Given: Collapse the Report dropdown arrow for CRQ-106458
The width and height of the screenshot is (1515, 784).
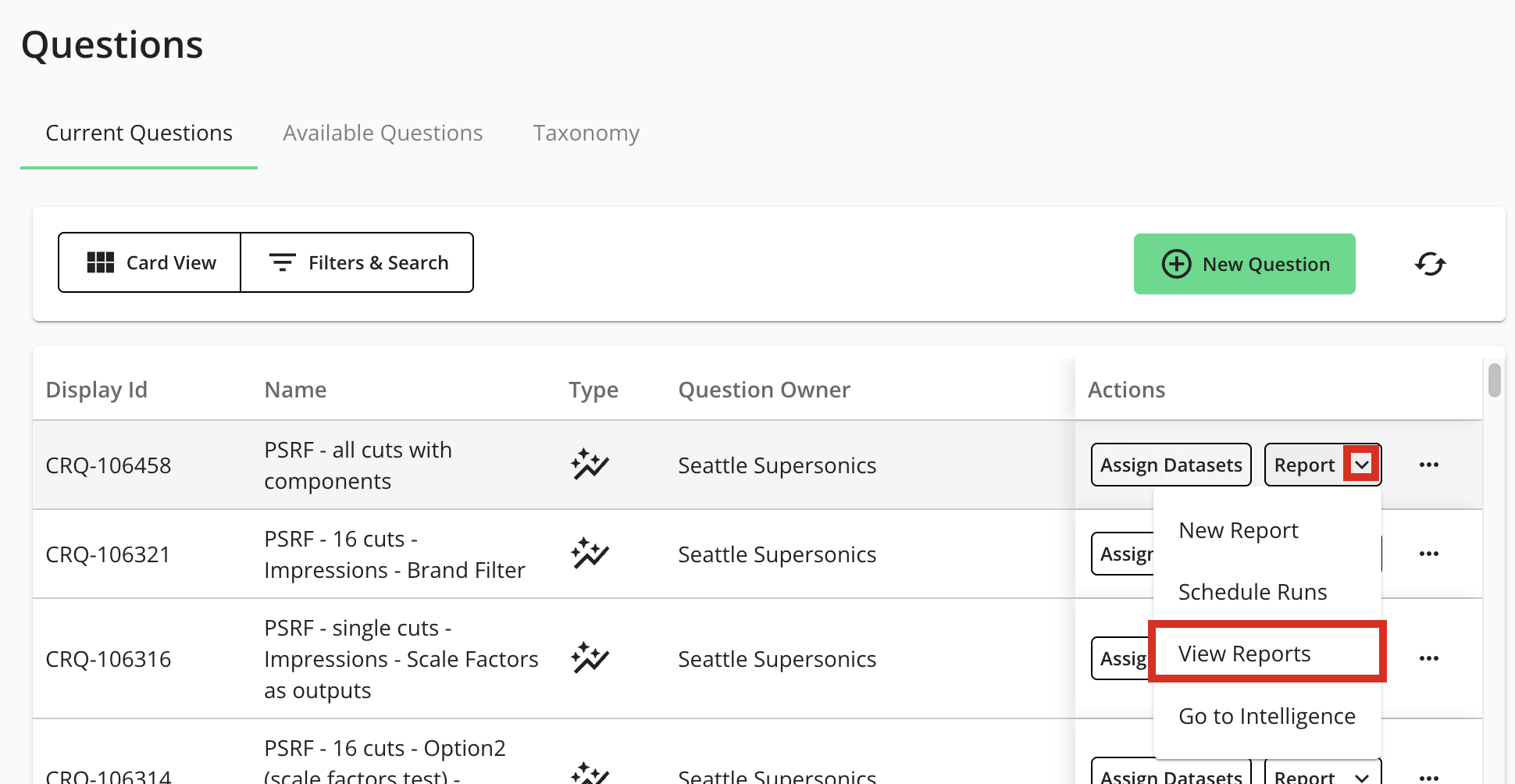Looking at the screenshot, I should 1361,465.
